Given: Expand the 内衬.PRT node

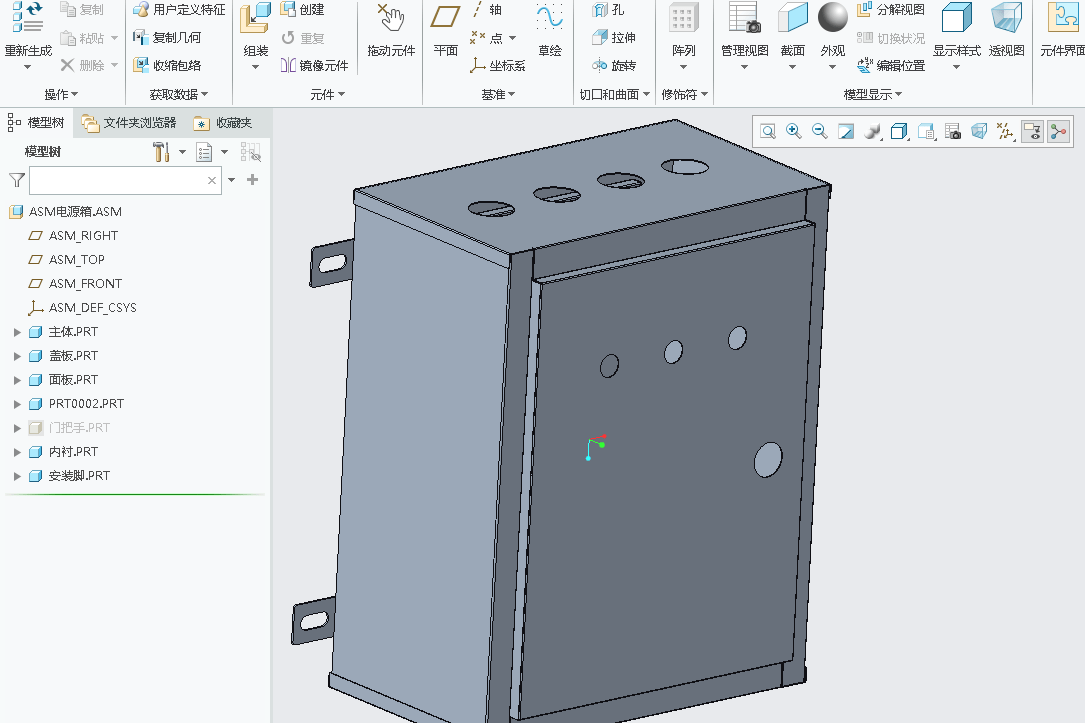Looking at the screenshot, I should pos(17,452).
